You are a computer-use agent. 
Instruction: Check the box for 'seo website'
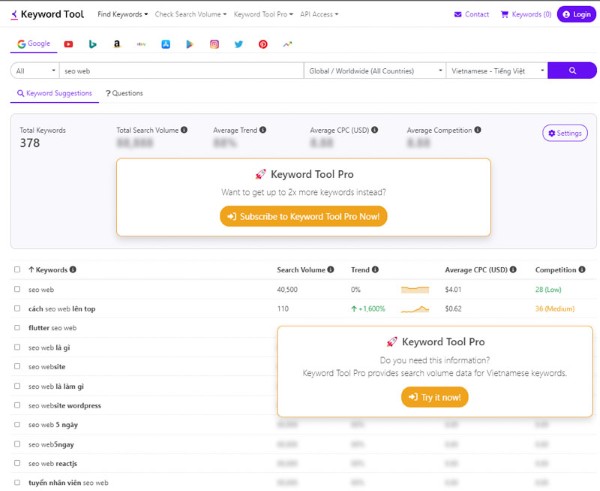(17, 366)
